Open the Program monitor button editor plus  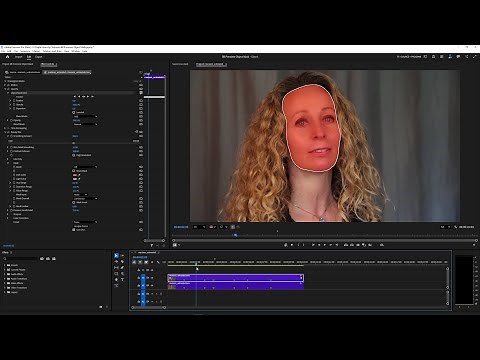point(474,245)
